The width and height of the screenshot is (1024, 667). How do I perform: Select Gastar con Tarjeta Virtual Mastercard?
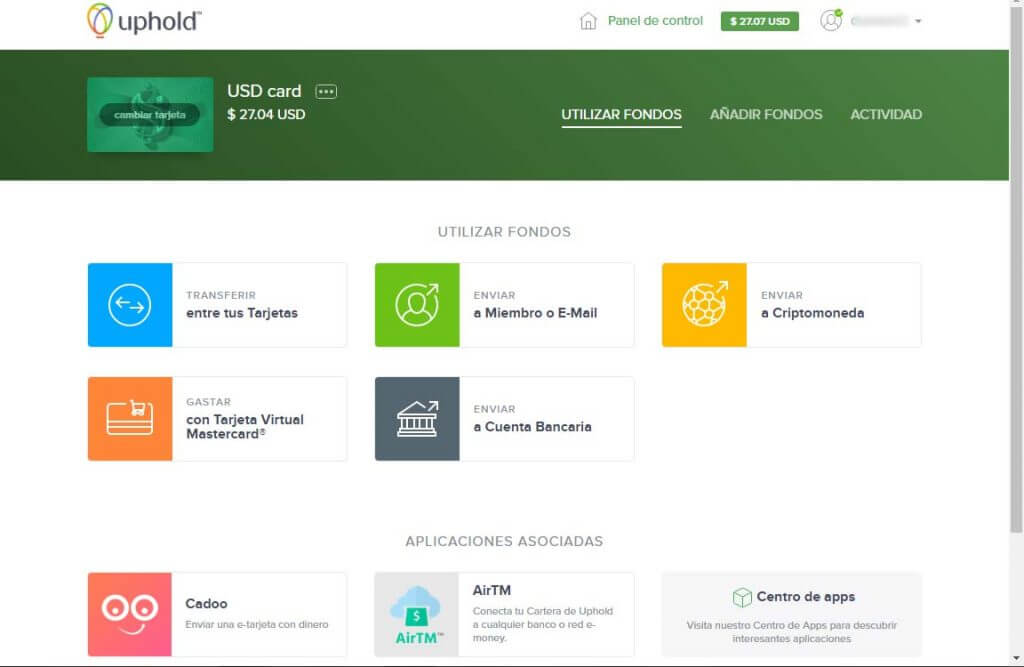(x=217, y=419)
